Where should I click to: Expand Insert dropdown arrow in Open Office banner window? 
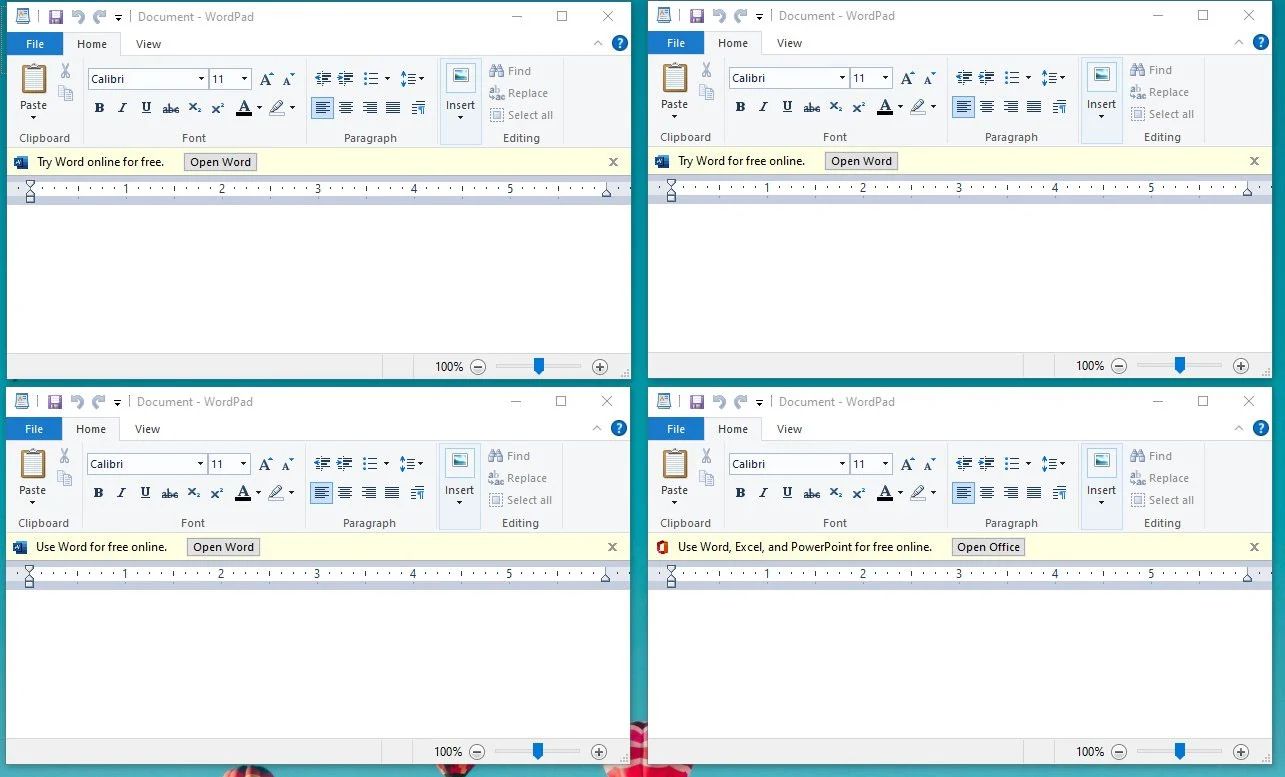(x=1101, y=503)
